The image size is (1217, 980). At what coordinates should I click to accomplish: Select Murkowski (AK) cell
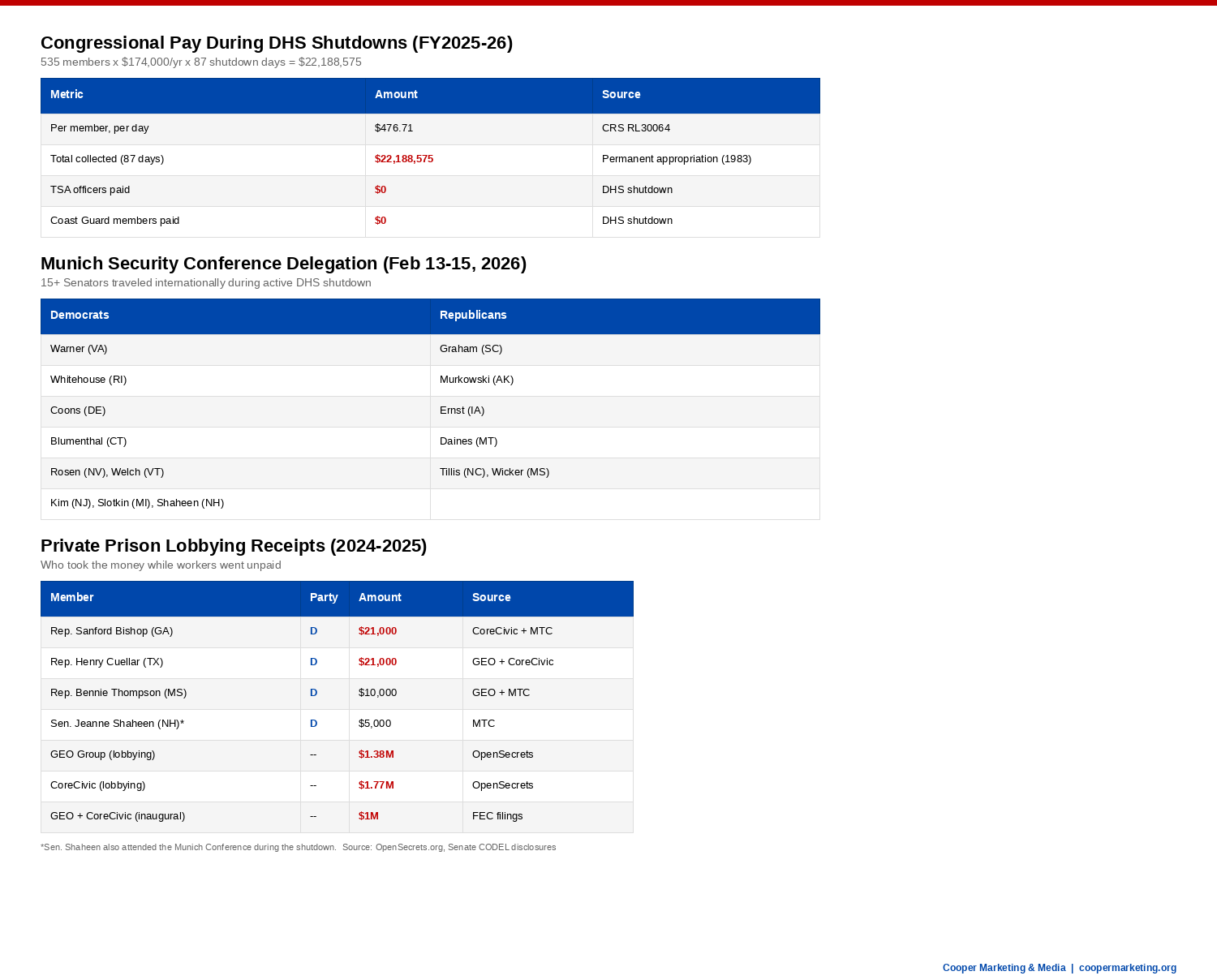click(625, 380)
